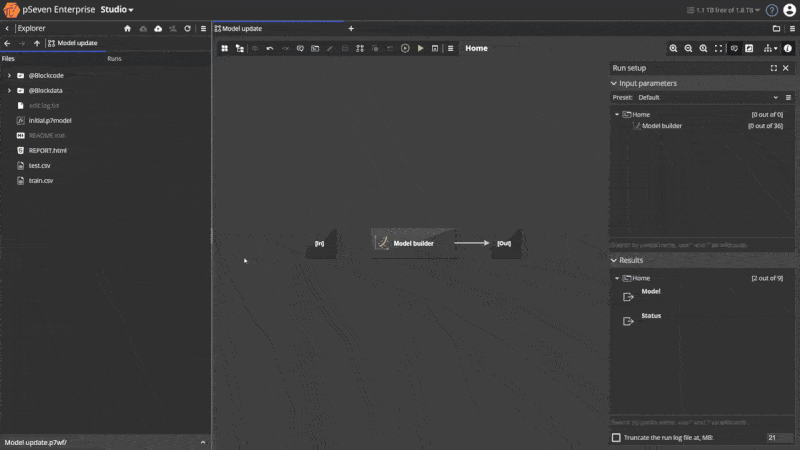The width and height of the screenshot is (800, 450).
Task: Open the Studio dropdown menu
Action: (116, 9)
